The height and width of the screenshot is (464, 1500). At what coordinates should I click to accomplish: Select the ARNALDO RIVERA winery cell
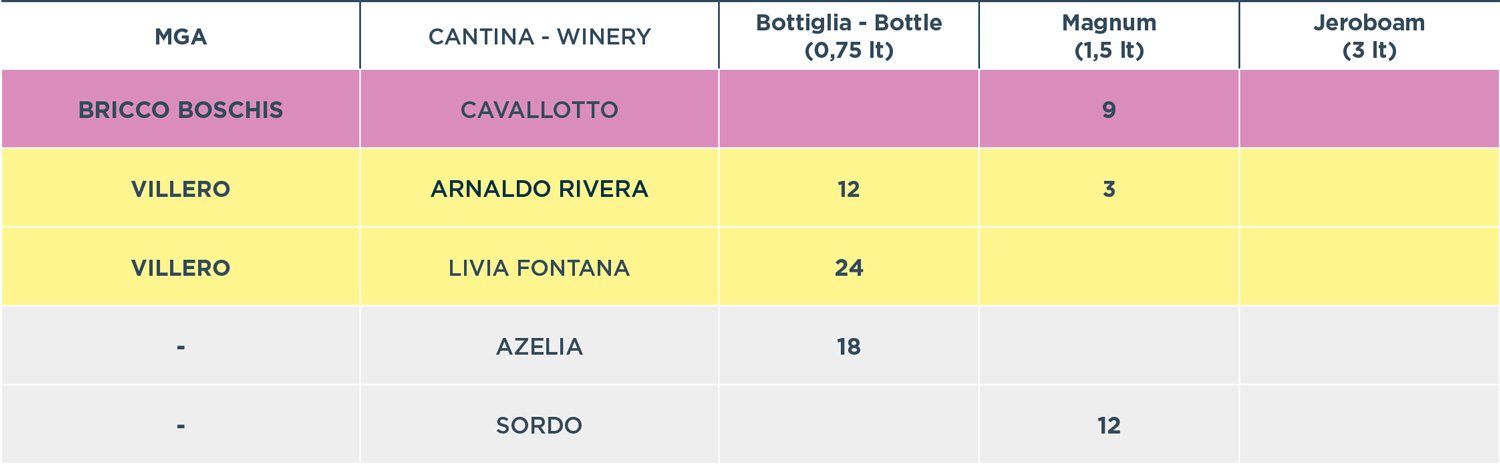point(539,189)
